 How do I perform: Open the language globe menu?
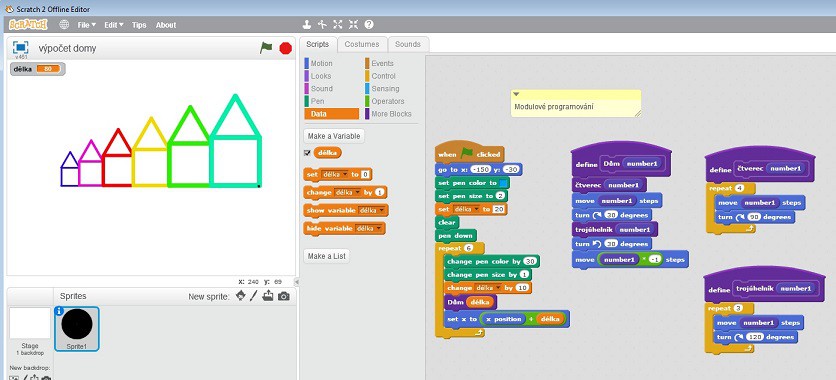tap(64, 25)
